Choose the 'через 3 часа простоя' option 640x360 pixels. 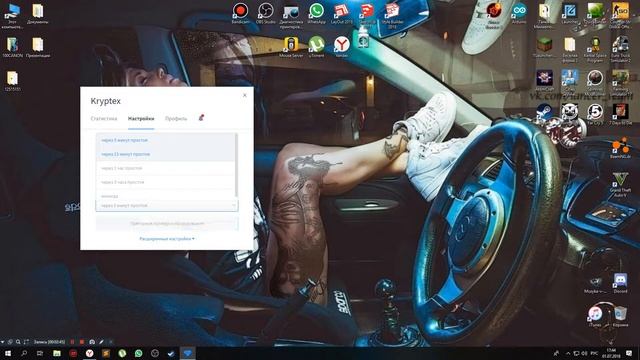click(165, 182)
